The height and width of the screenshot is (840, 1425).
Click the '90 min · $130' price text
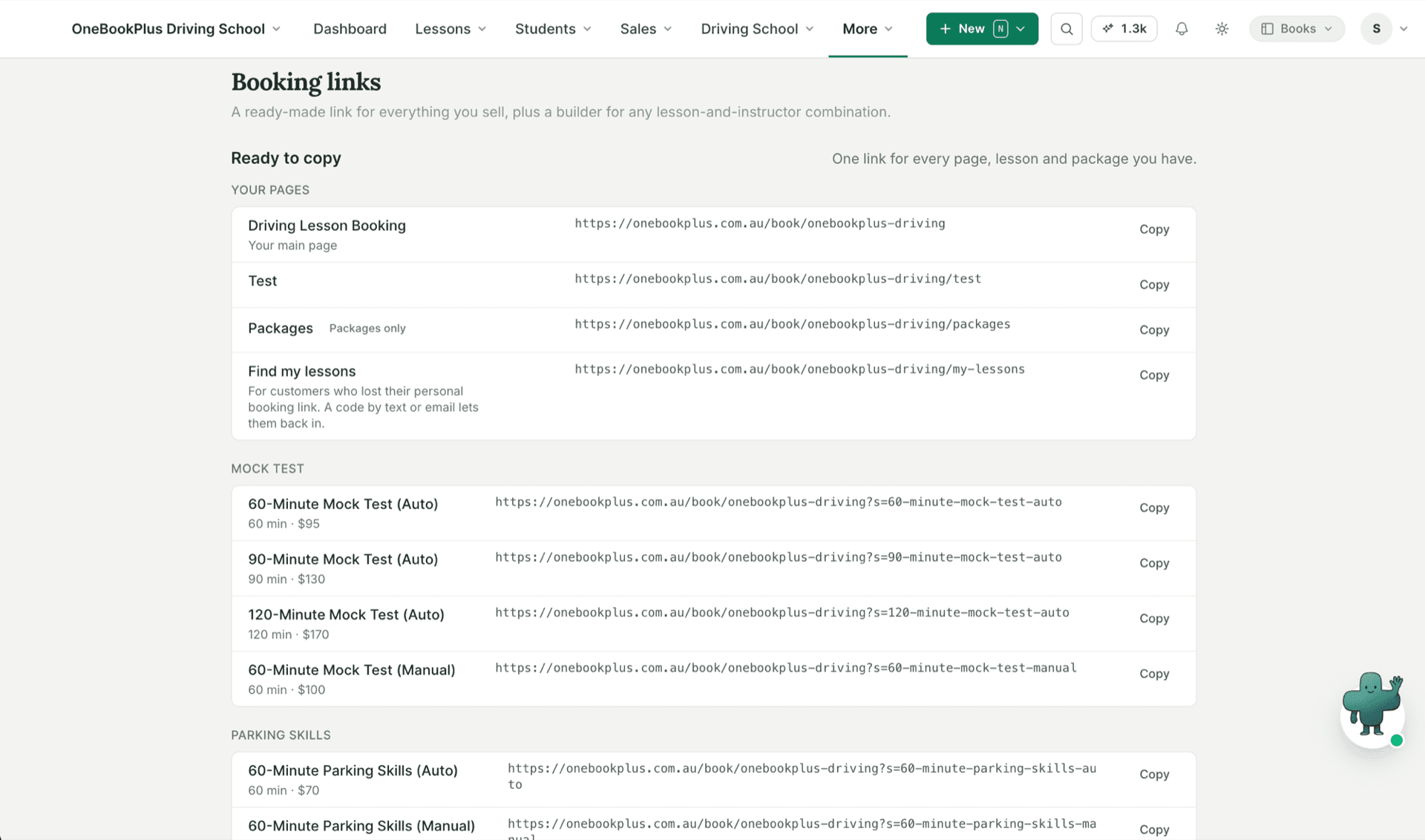[286, 580]
